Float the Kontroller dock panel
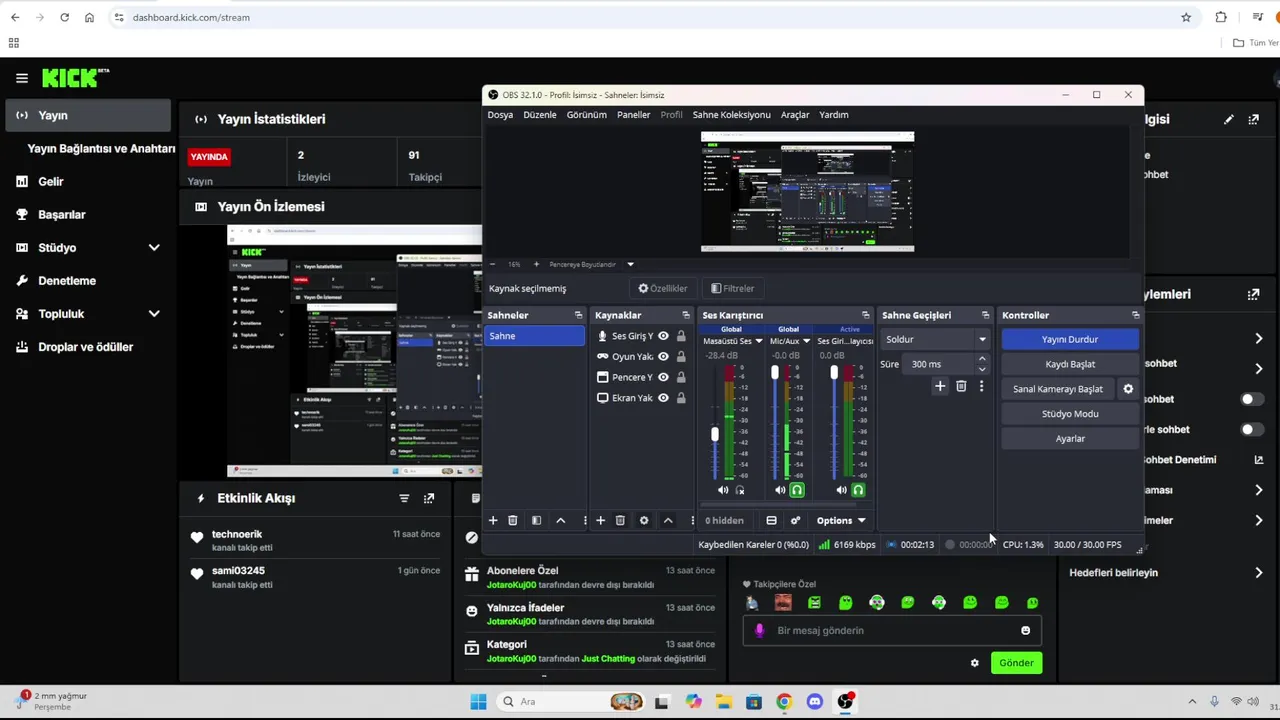 tap(1135, 315)
